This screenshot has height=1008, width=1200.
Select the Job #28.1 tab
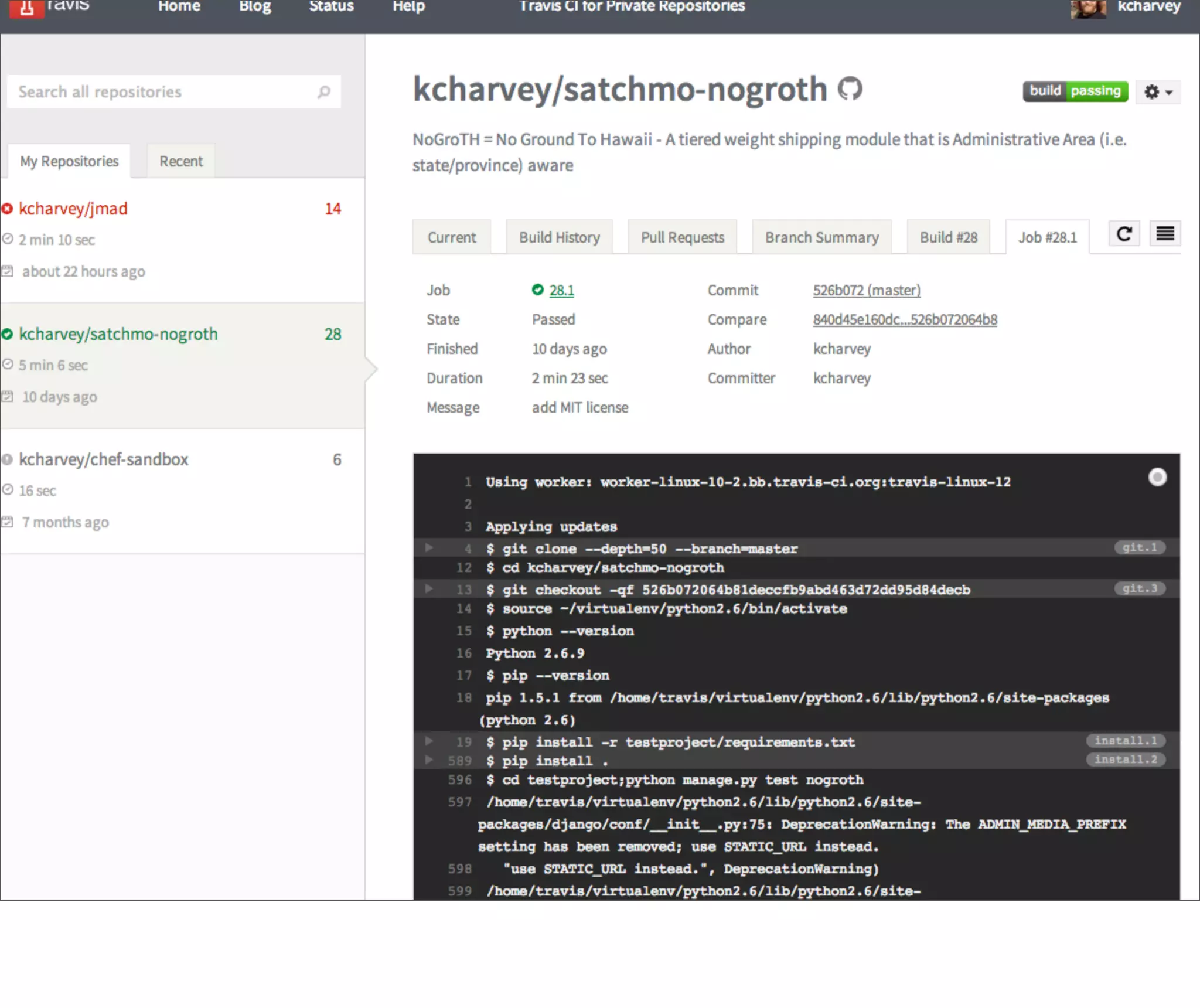click(x=1048, y=237)
